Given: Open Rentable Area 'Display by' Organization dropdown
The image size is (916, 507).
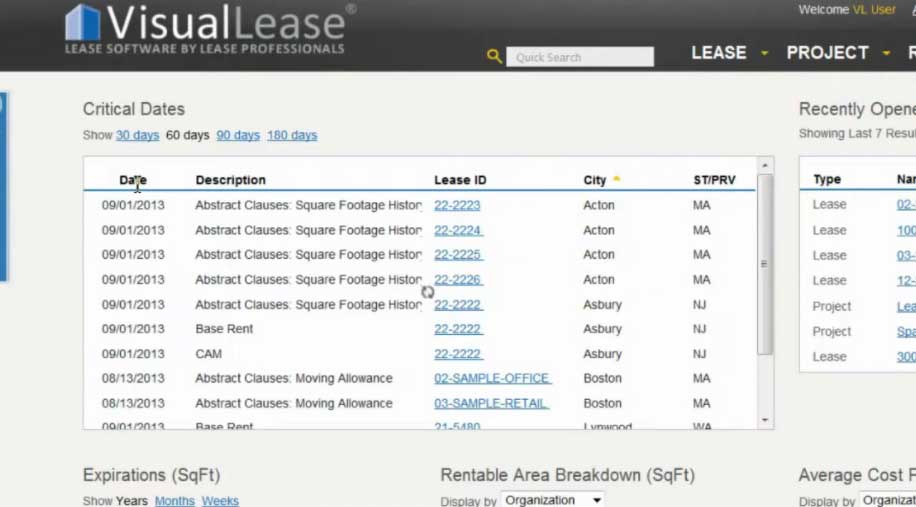Looking at the screenshot, I should tap(553, 500).
